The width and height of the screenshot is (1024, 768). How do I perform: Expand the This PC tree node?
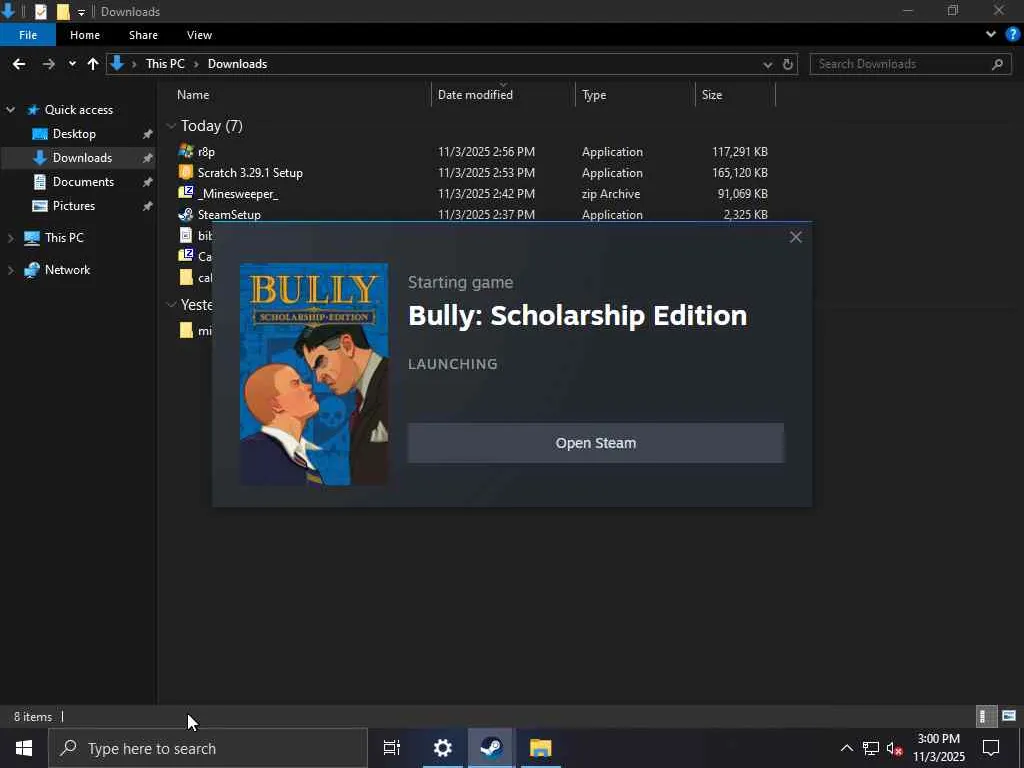coord(10,238)
